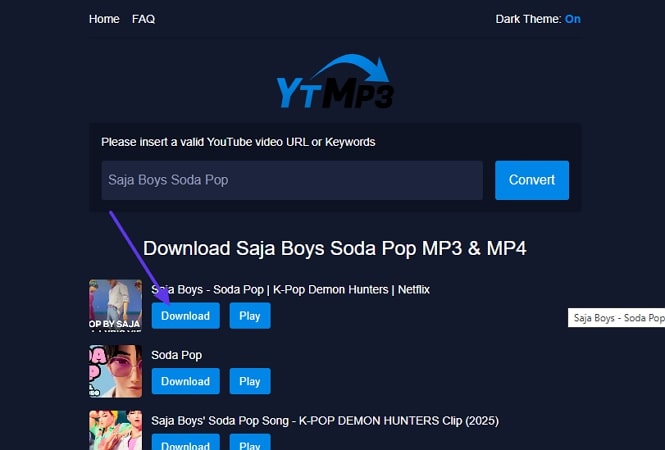The height and width of the screenshot is (450, 665).
Task: Open the Home link
Action: click(104, 19)
